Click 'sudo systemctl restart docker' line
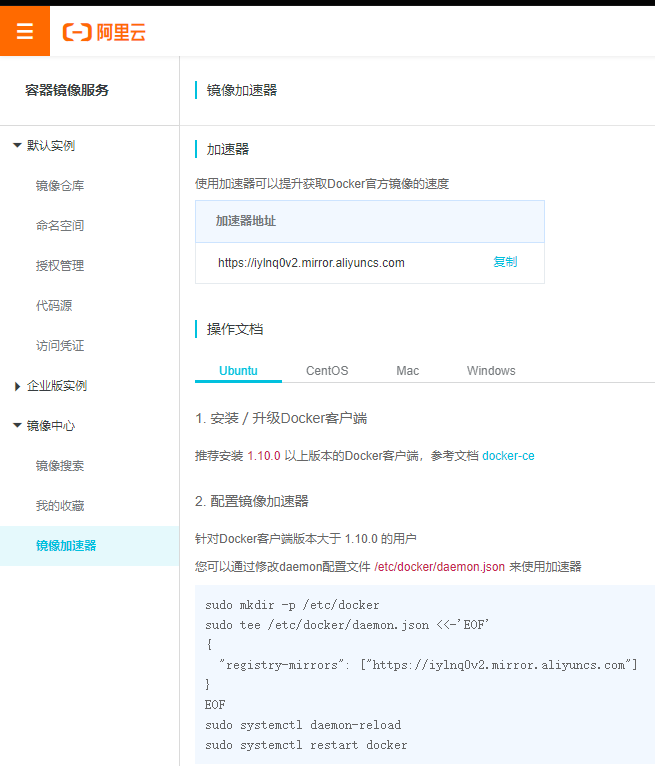The height and width of the screenshot is (766, 655). [x=306, y=745]
